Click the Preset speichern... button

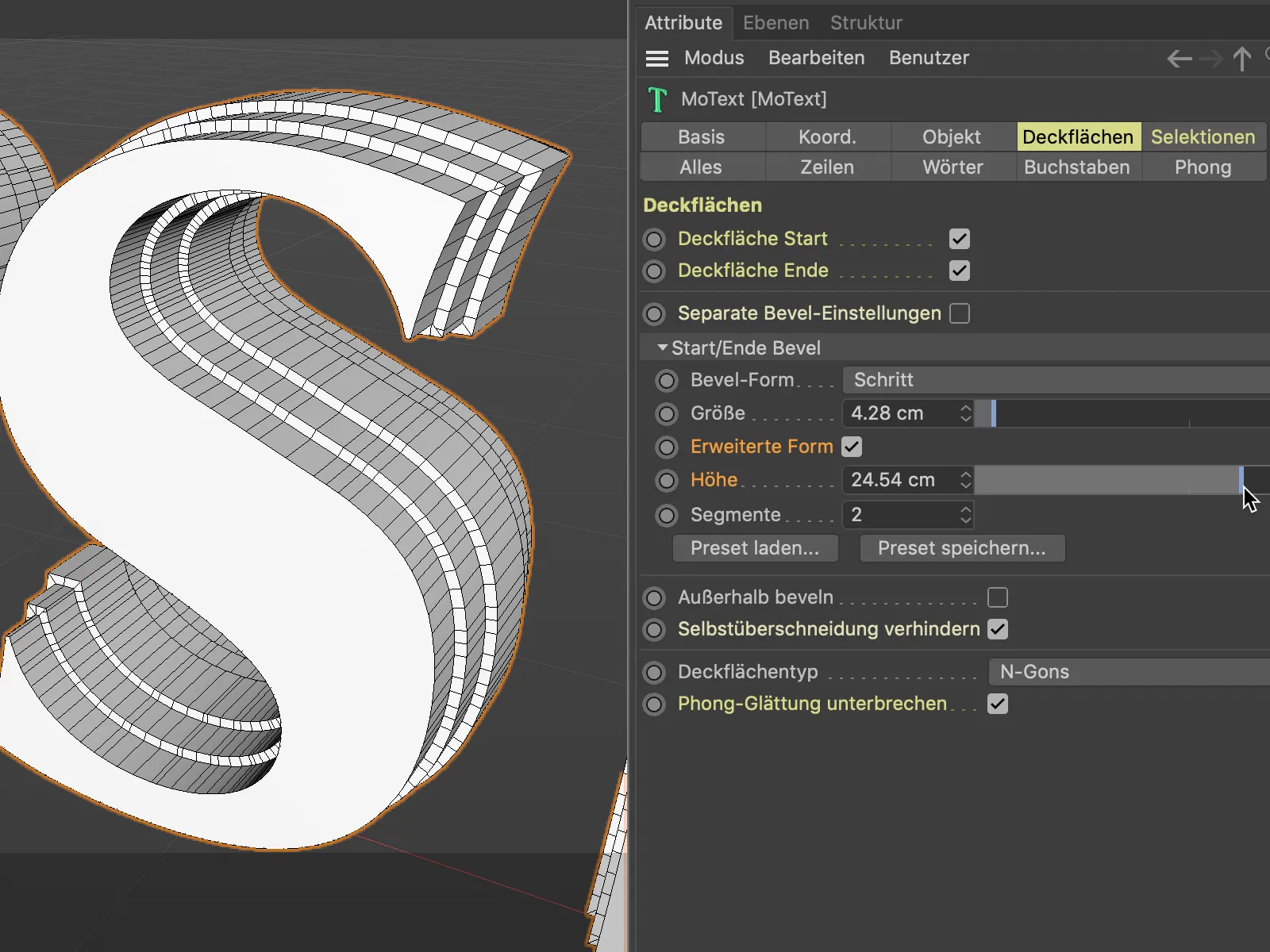point(962,548)
